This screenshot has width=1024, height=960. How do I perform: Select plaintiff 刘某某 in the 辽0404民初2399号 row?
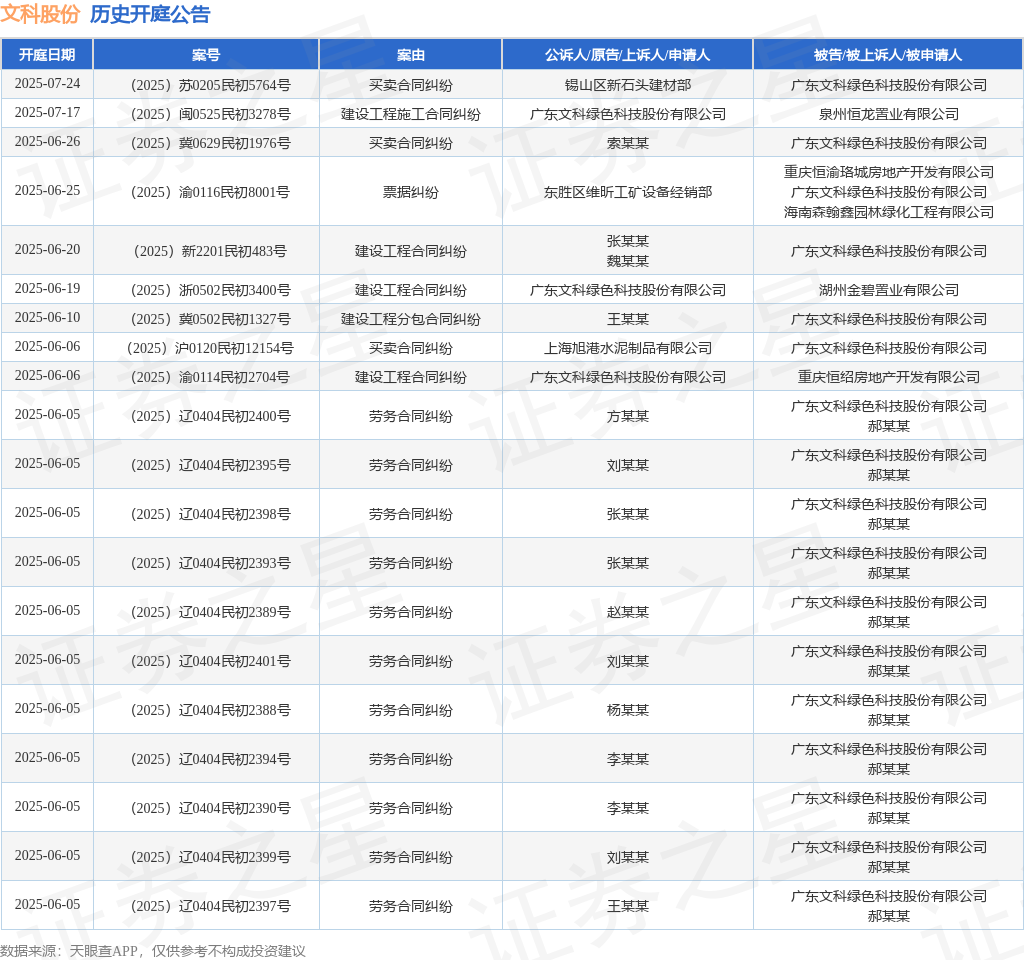tap(628, 857)
